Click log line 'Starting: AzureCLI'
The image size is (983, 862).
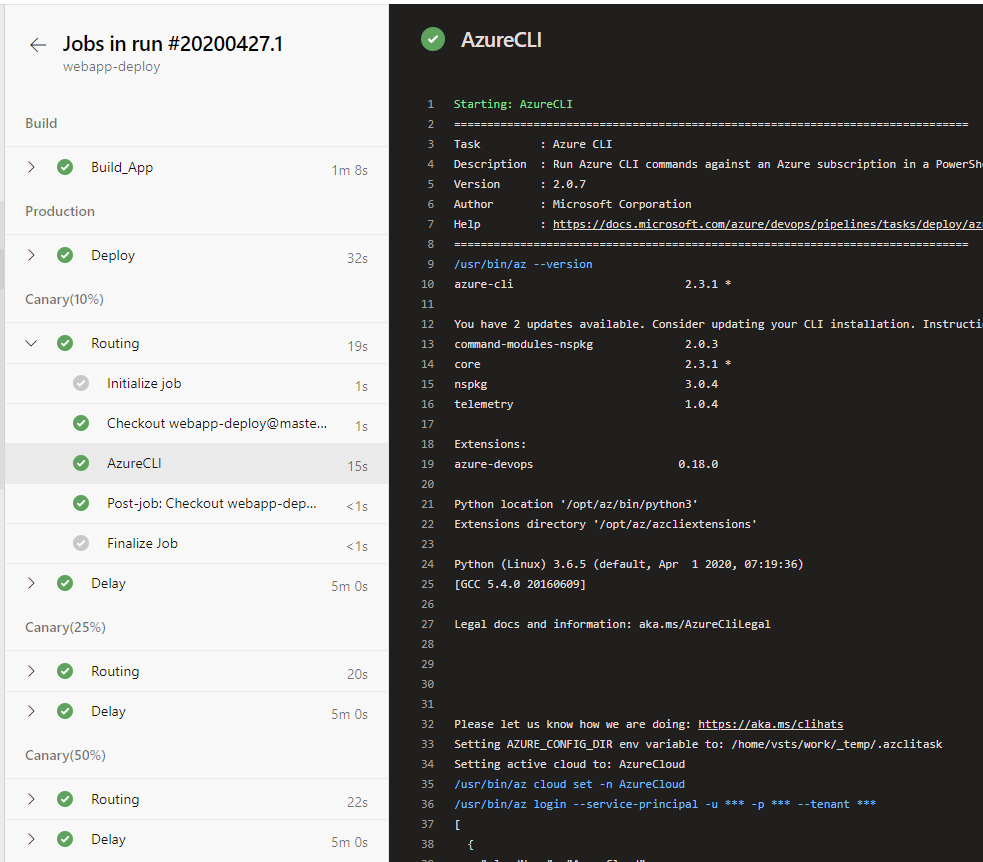coord(513,104)
